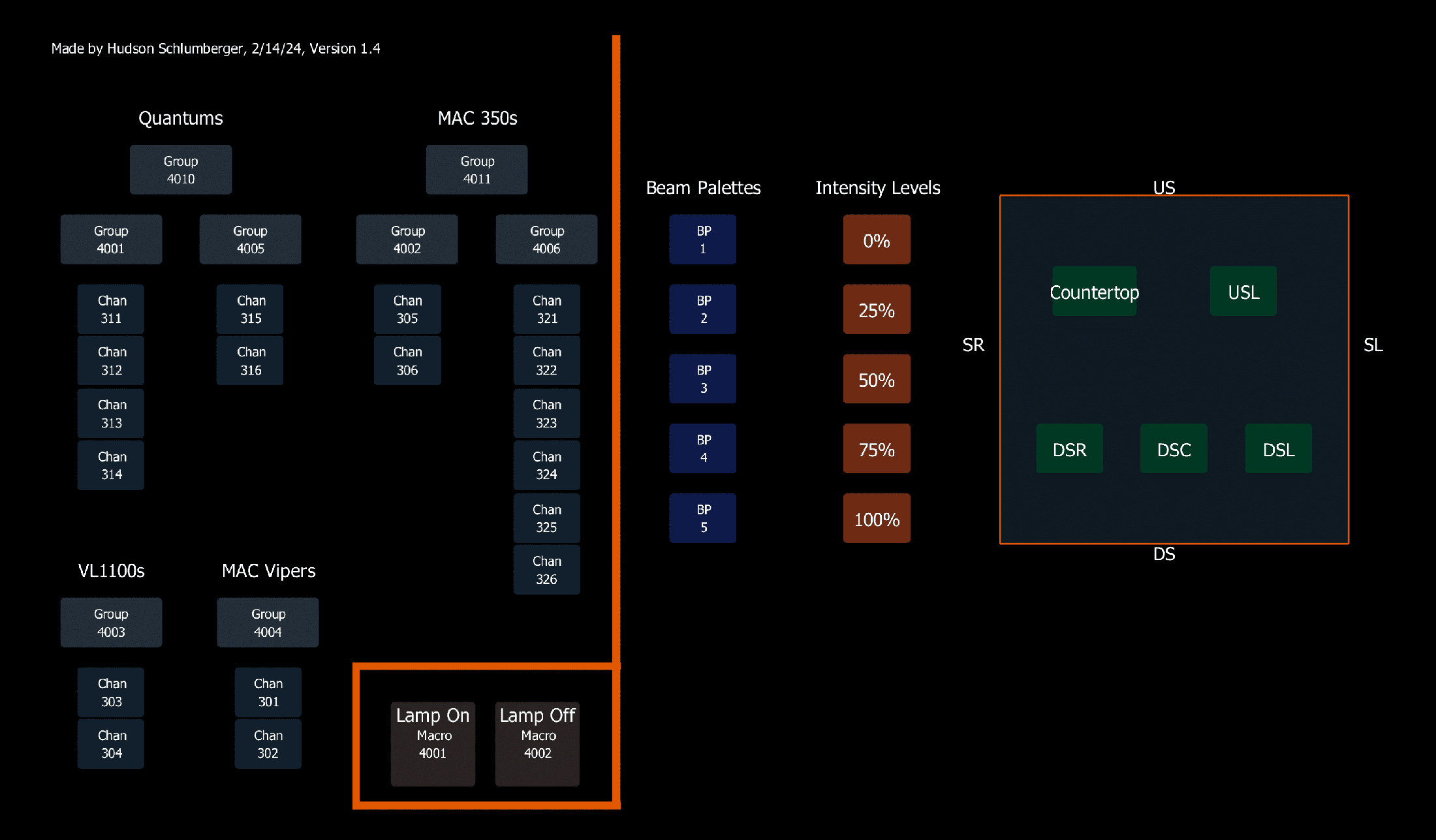Click the Beam Palettes heading
The image size is (1436, 840).
[703, 188]
